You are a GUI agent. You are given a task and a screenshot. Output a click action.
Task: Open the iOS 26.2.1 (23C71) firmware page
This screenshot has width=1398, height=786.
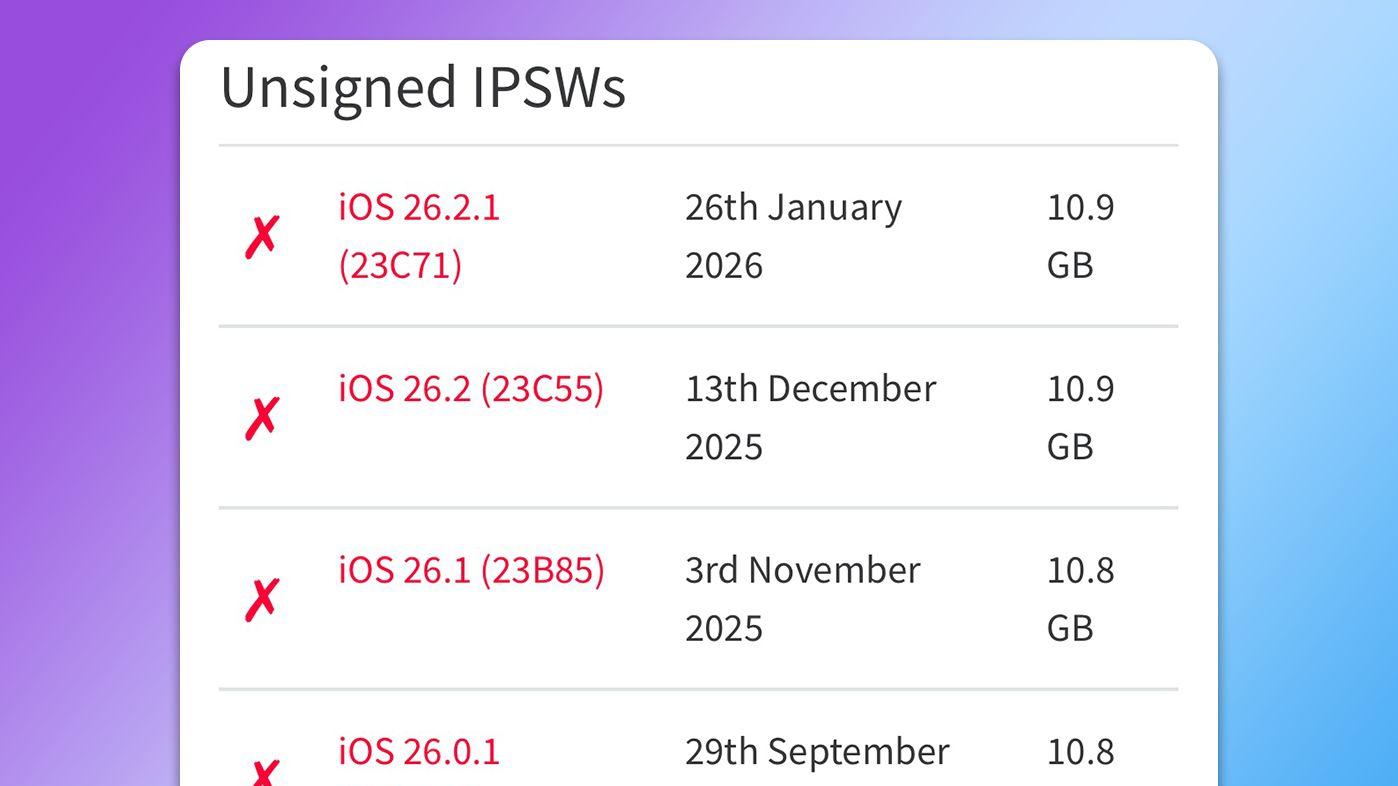(418, 236)
